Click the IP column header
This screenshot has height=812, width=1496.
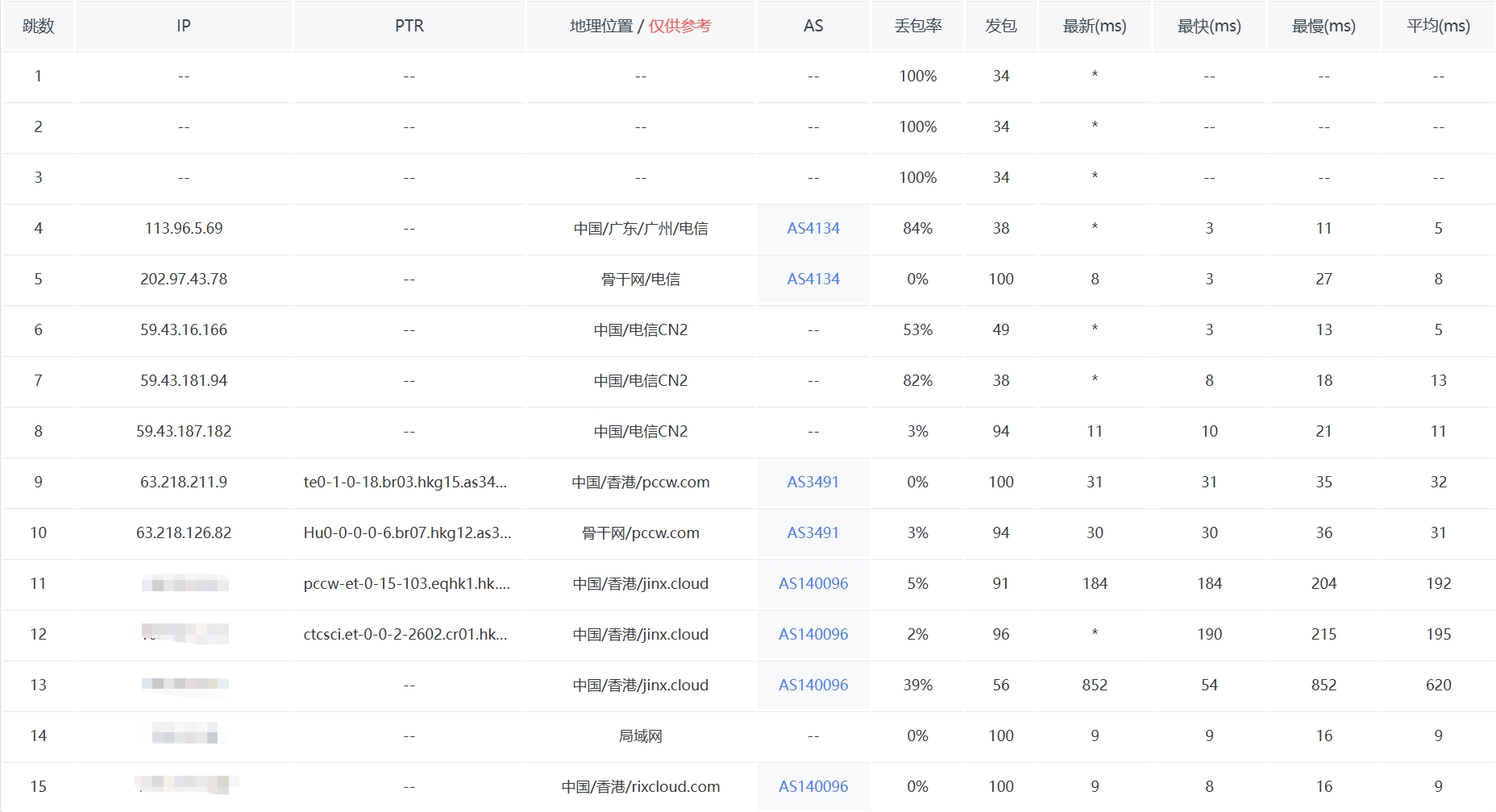[x=184, y=26]
